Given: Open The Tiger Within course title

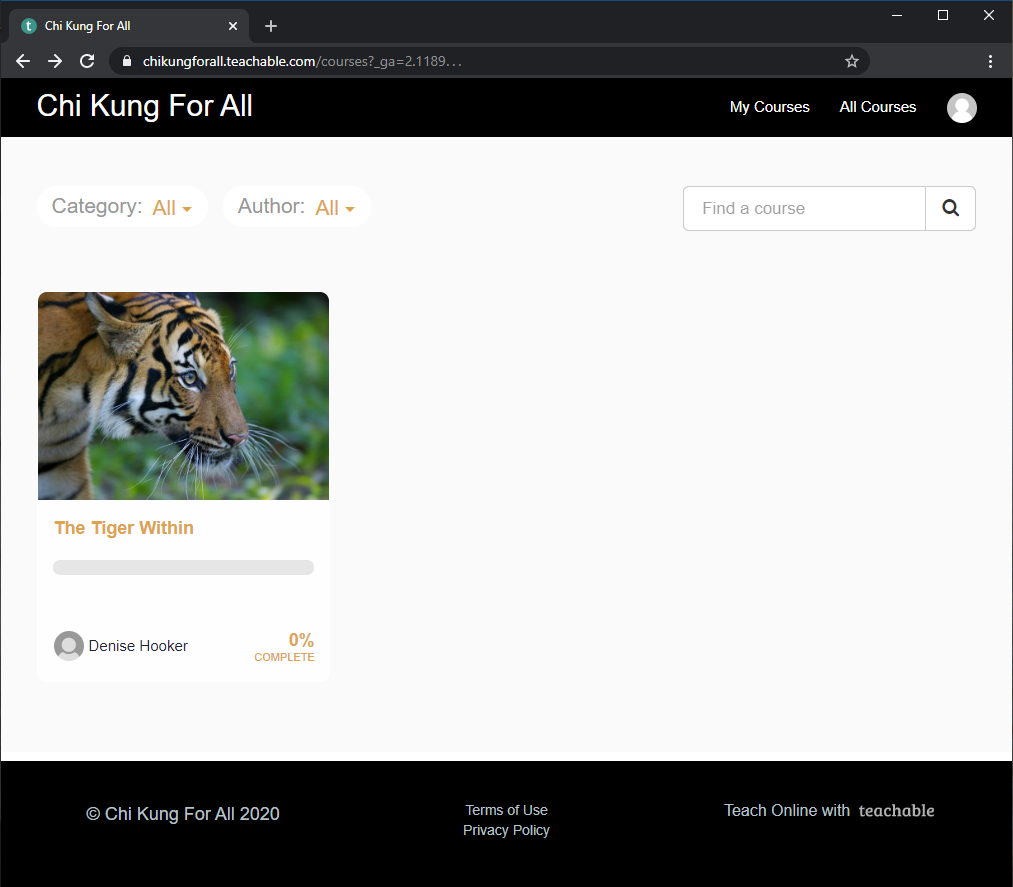Looking at the screenshot, I should click(124, 528).
